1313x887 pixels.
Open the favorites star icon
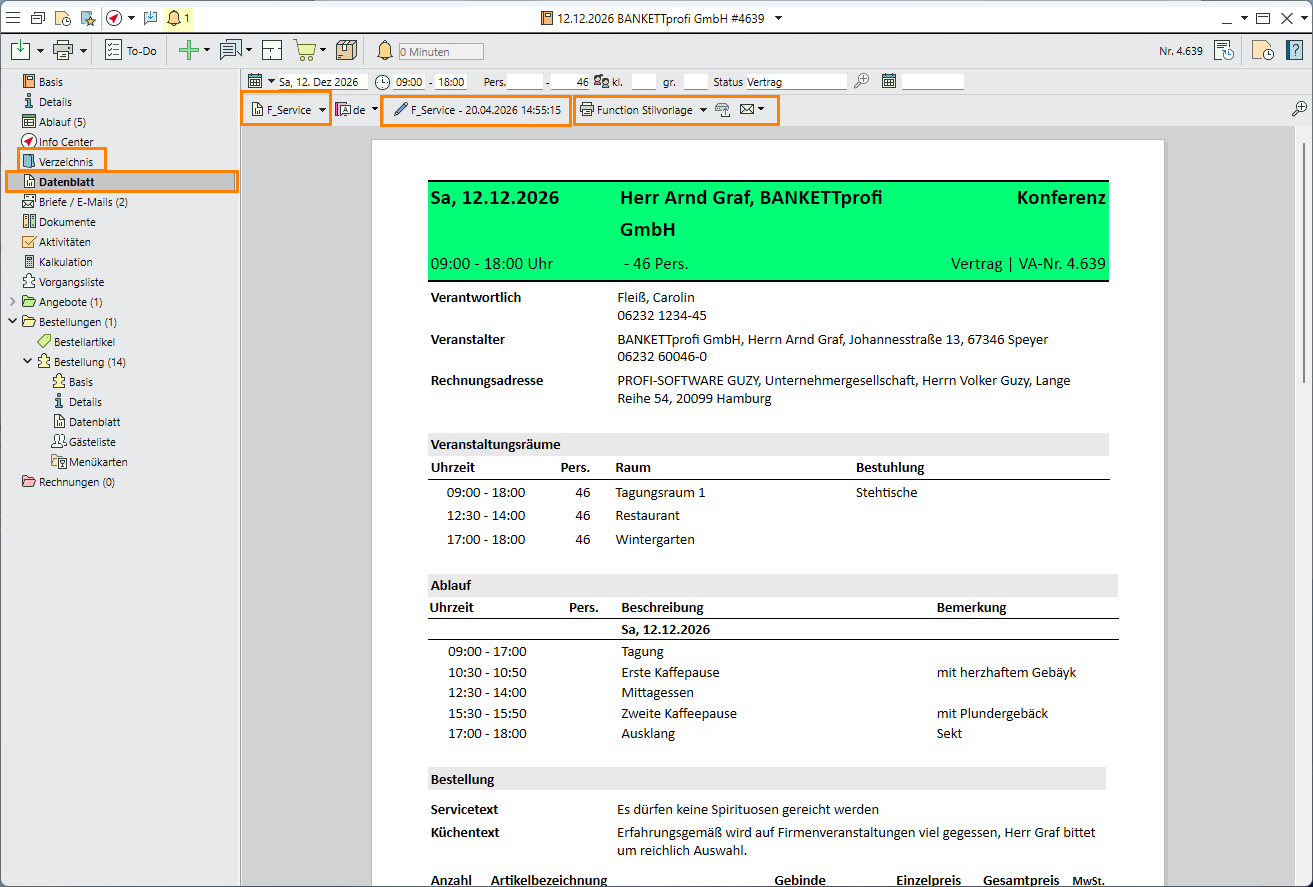coord(87,18)
